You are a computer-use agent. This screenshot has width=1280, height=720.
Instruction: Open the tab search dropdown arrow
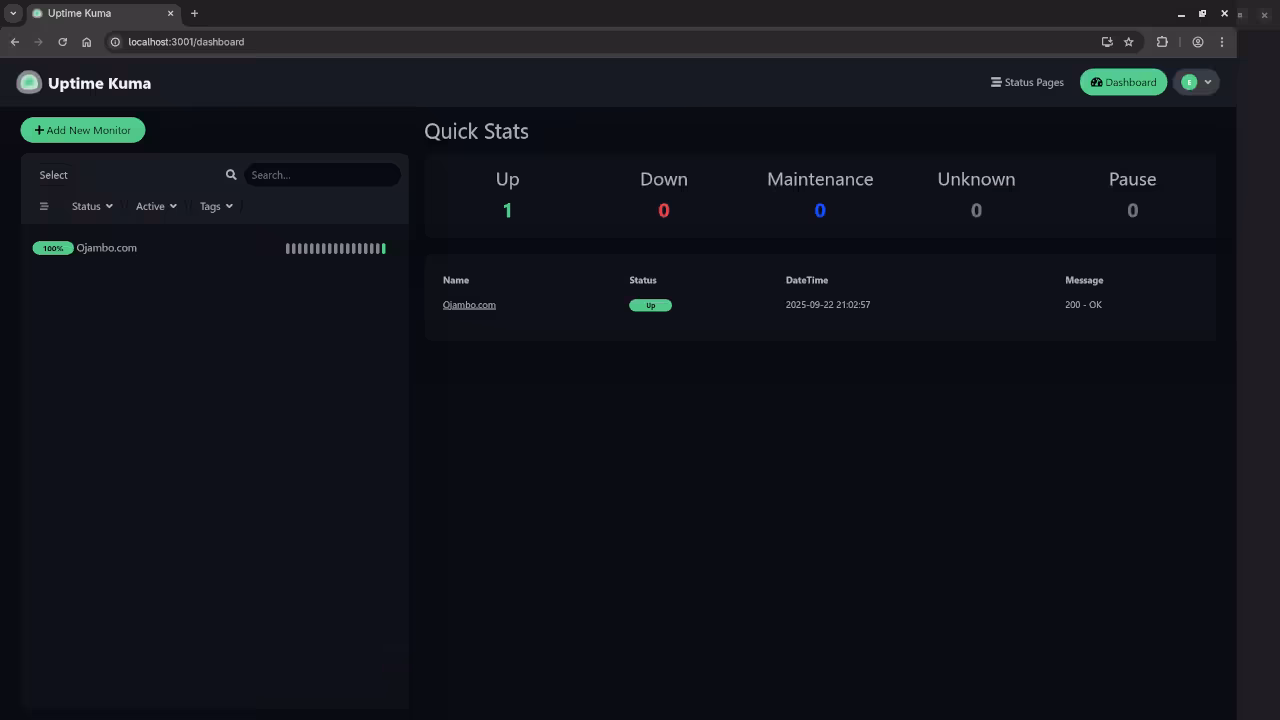[x=13, y=13]
